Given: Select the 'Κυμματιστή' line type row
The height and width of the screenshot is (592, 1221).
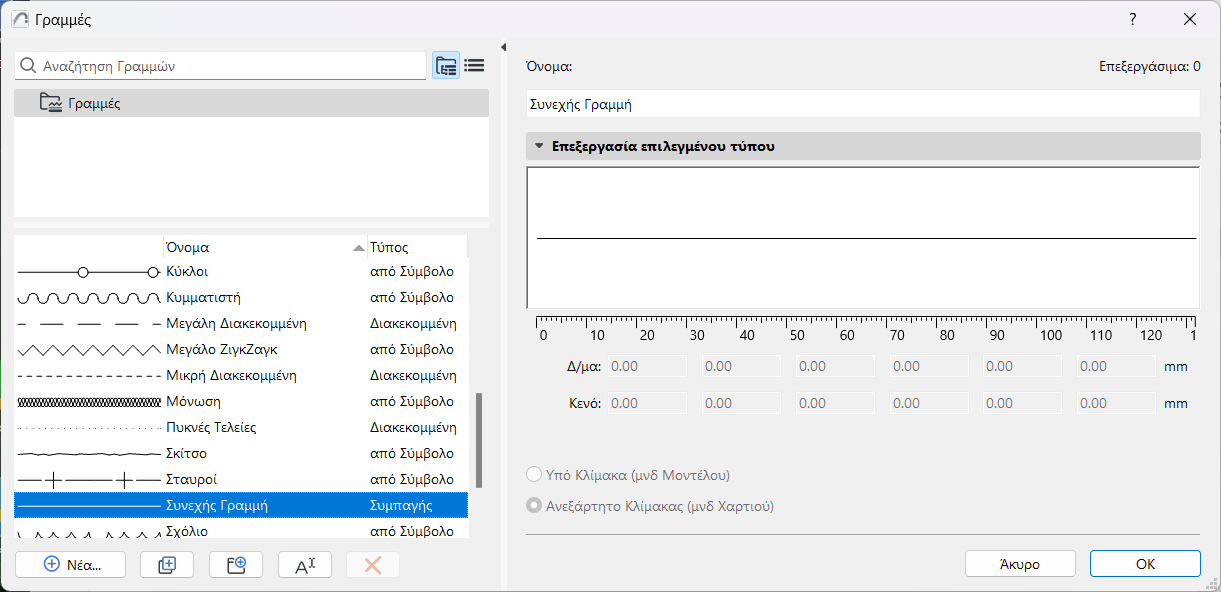Looking at the screenshot, I should [x=241, y=298].
